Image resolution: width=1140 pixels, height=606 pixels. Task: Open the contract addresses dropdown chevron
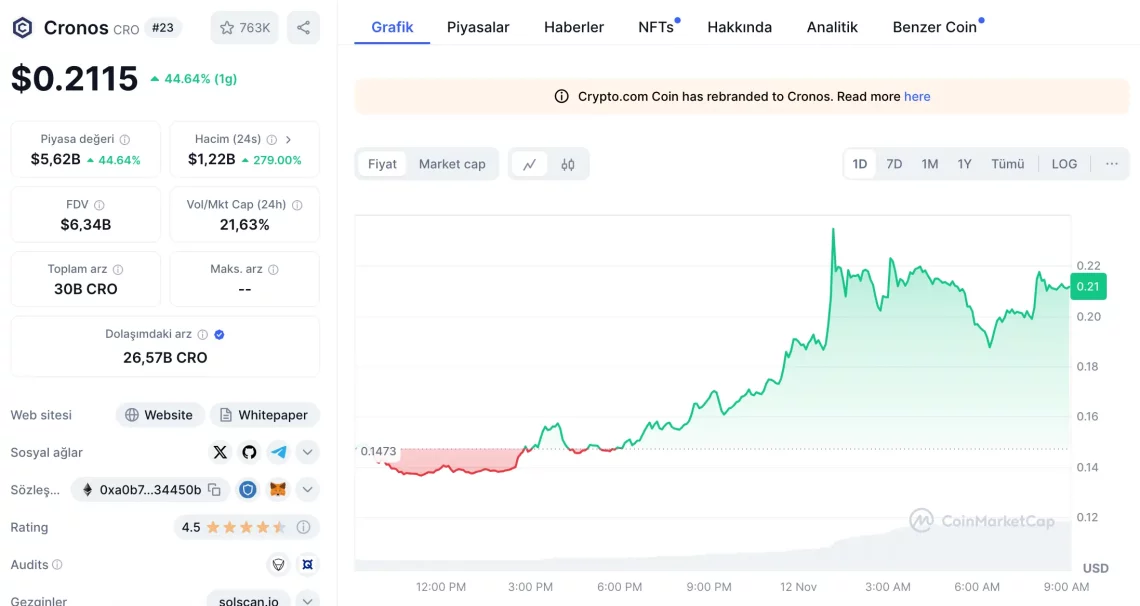click(x=307, y=490)
